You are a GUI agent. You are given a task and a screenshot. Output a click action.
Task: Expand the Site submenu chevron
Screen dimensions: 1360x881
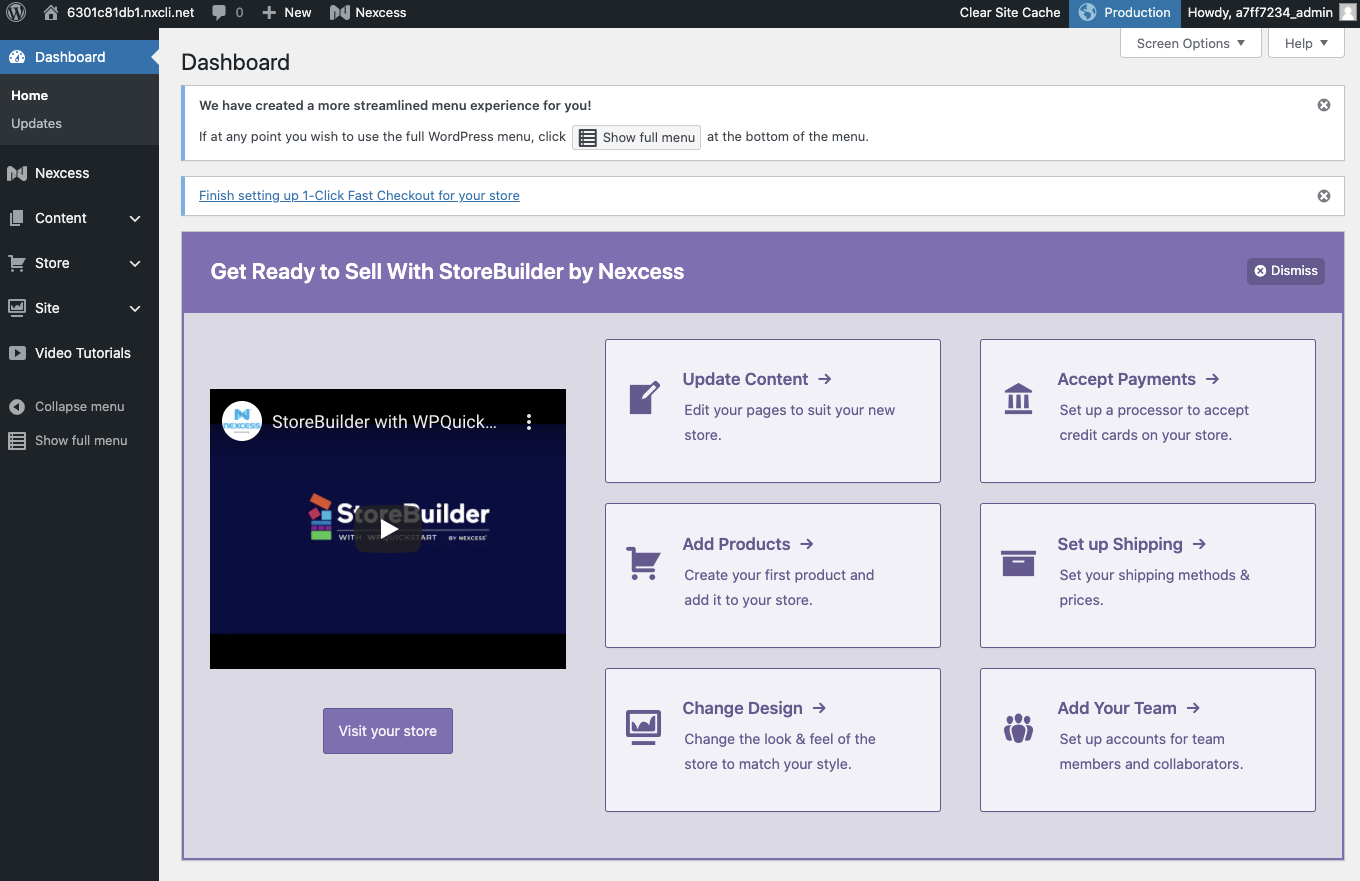coord(135,308)
